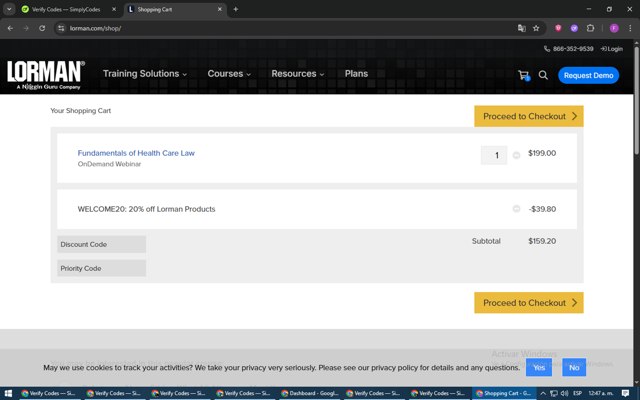The height and width of the screenshot is (400, 640).
Task: Open the red shield extension icon
Action: pyautogui.click(x=558, y=28)
